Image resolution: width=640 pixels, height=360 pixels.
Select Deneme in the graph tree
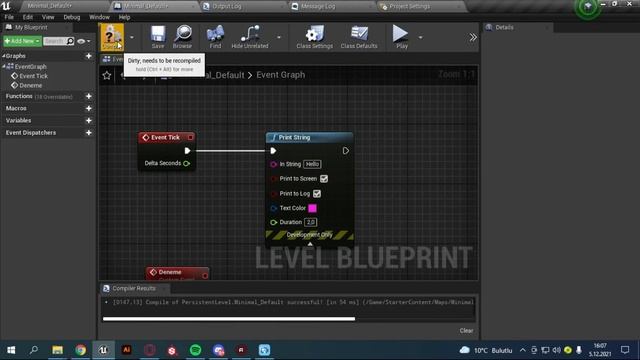31,85
